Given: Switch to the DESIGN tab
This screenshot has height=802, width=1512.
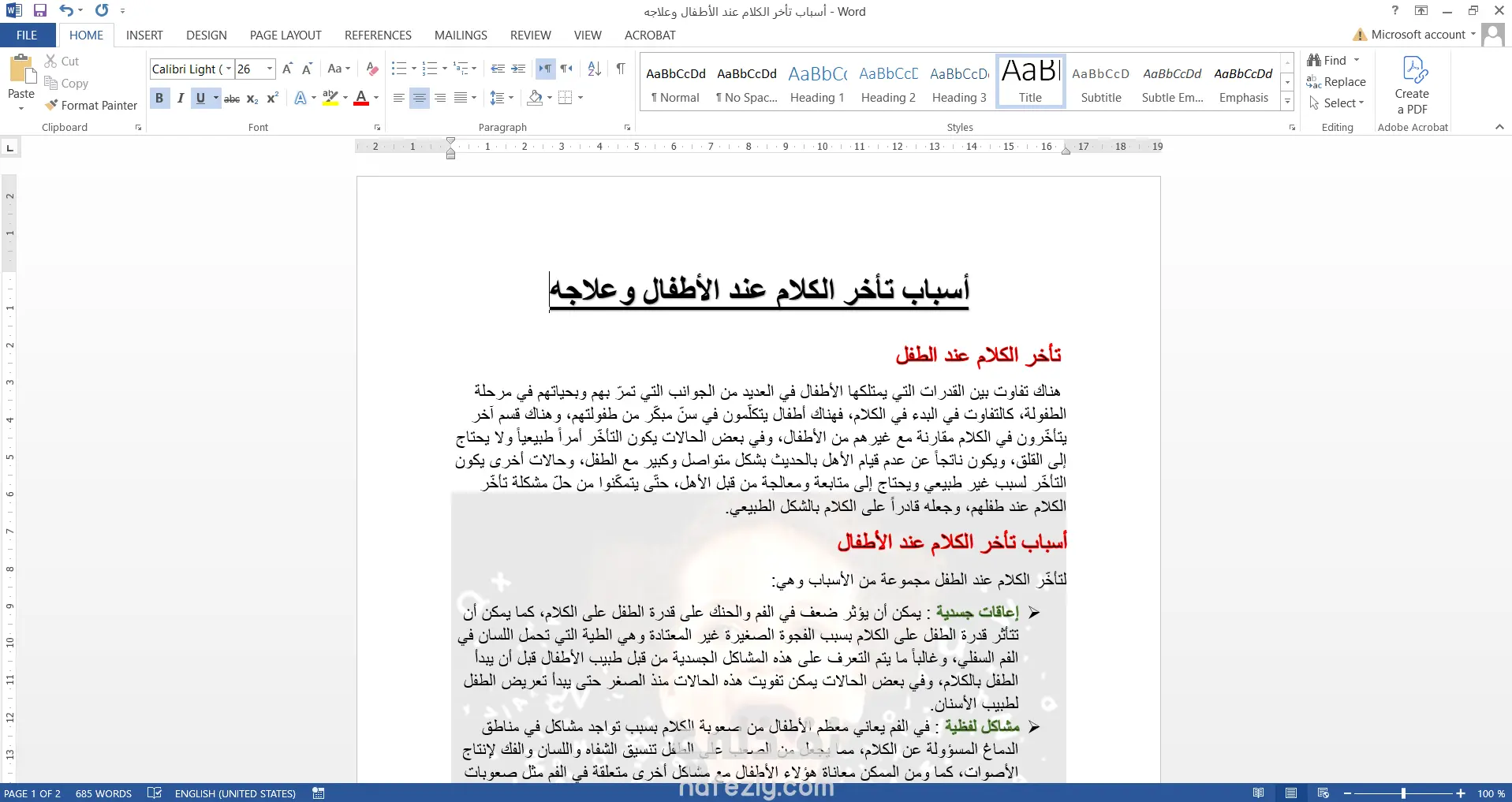Looking at the screenshot, I should 207,35.
